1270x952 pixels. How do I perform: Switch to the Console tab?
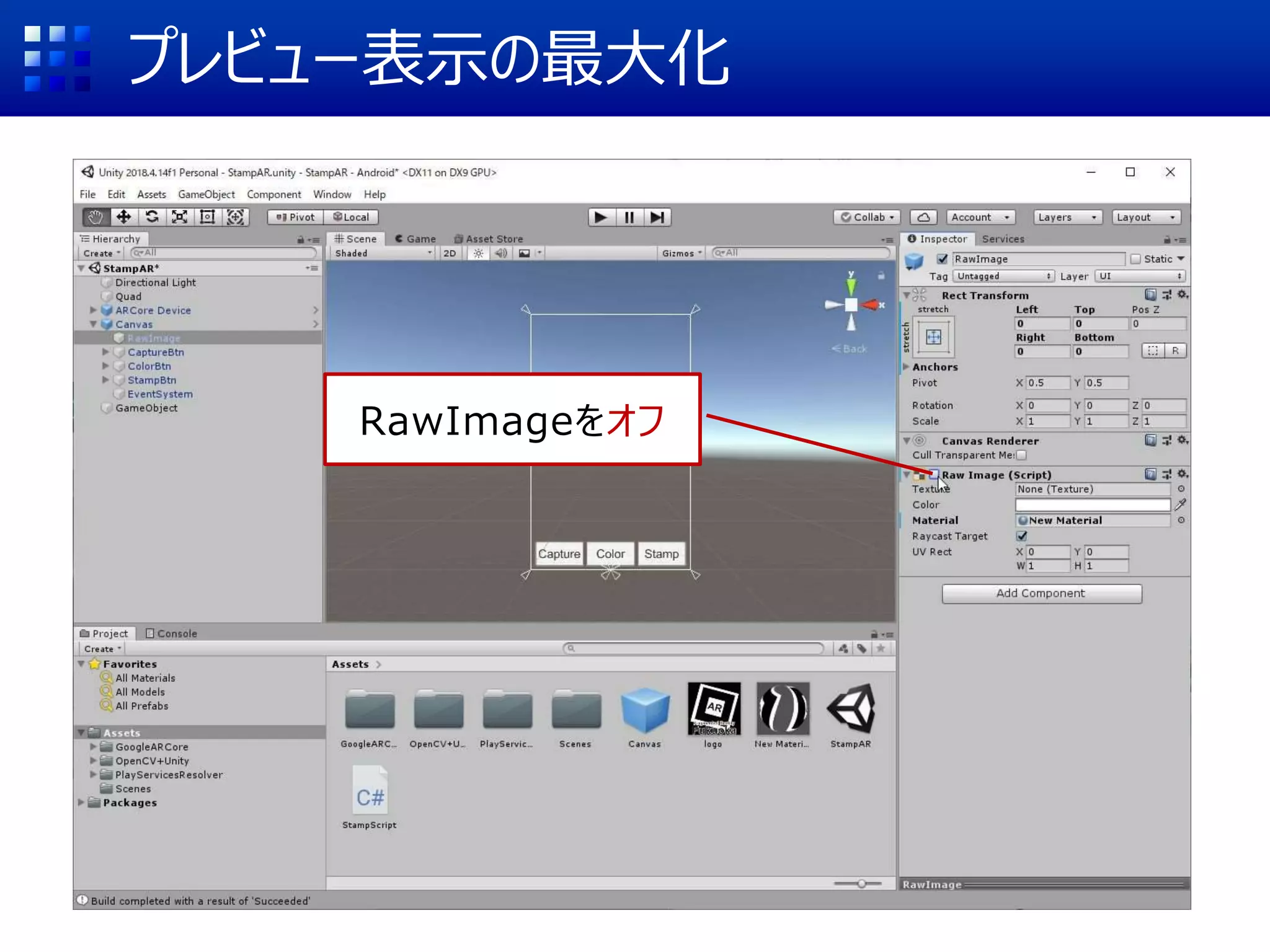(x=171, y=633)
